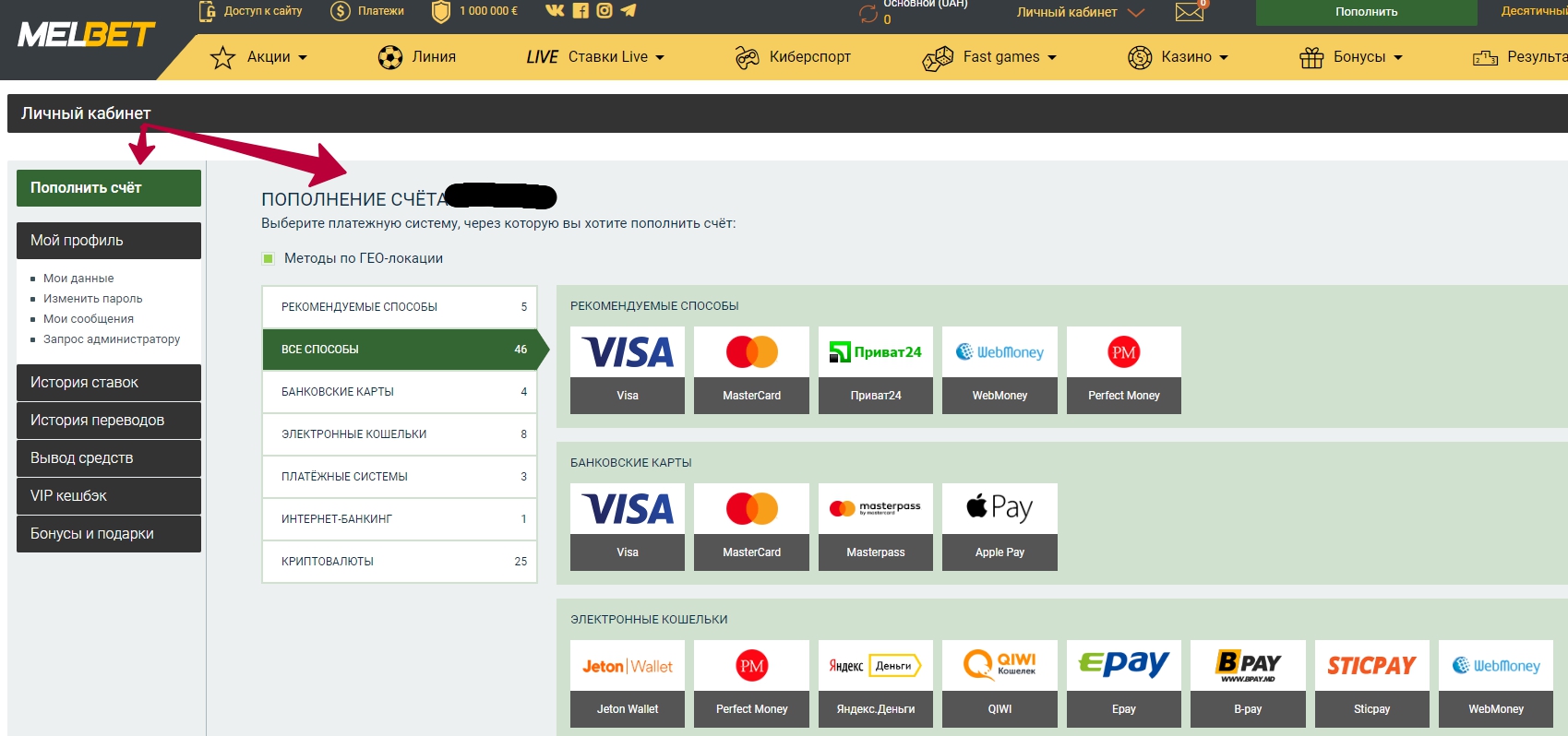1568x736 pixels.
Task: Open Мой профиль section
Action: 109,241
